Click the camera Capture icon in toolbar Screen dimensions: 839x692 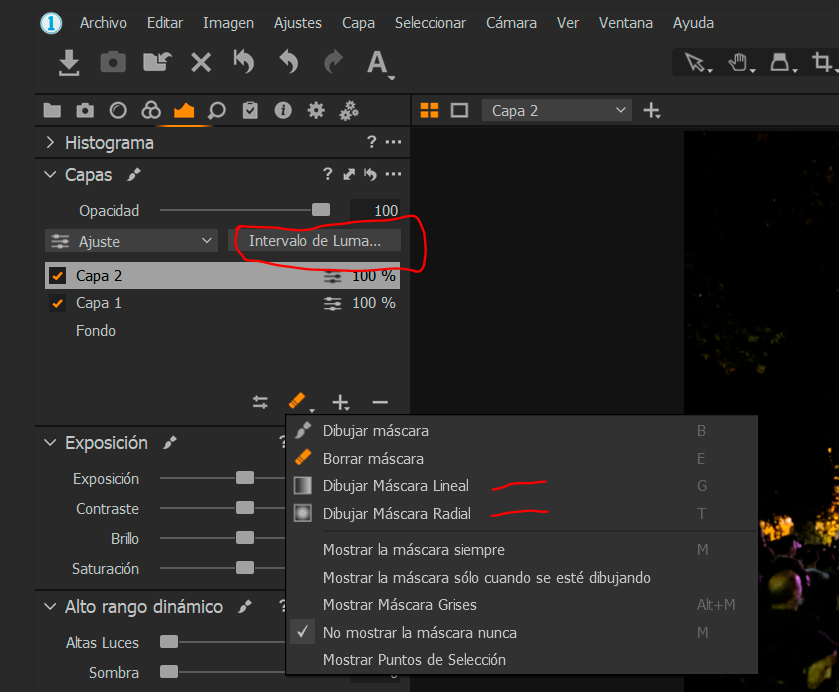click(x=113, y=62)
